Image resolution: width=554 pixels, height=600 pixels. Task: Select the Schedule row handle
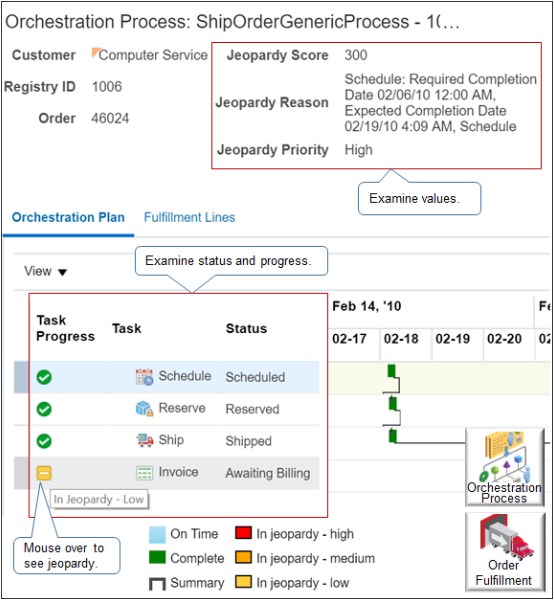(x=21, y=377)
